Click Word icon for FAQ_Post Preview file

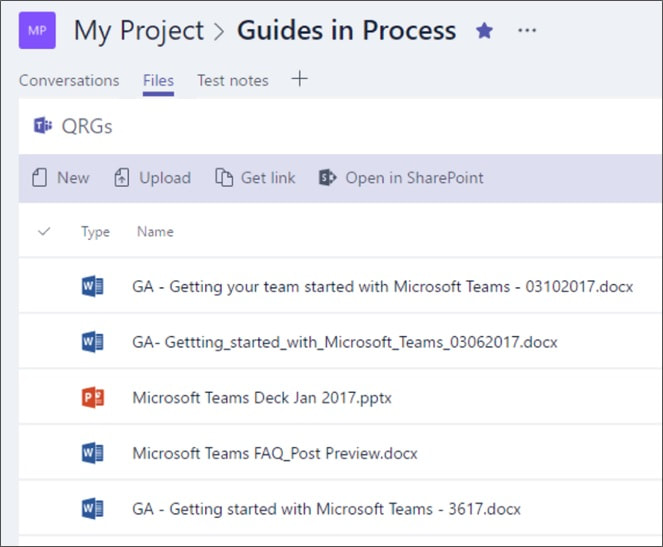pyautogui.click(x=93, y=453)
